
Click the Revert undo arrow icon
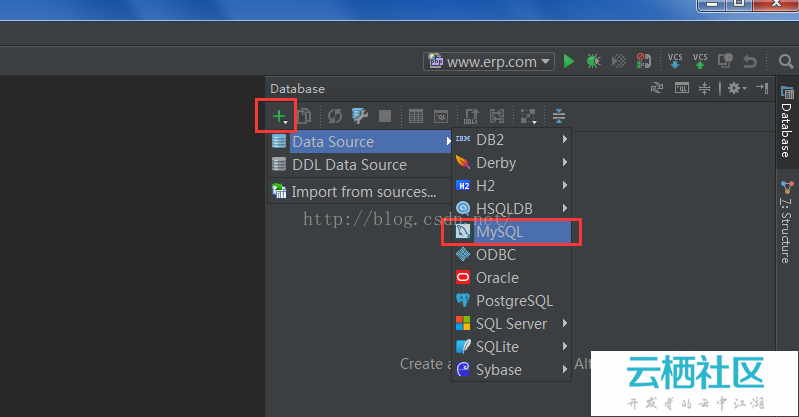(750, 62)
